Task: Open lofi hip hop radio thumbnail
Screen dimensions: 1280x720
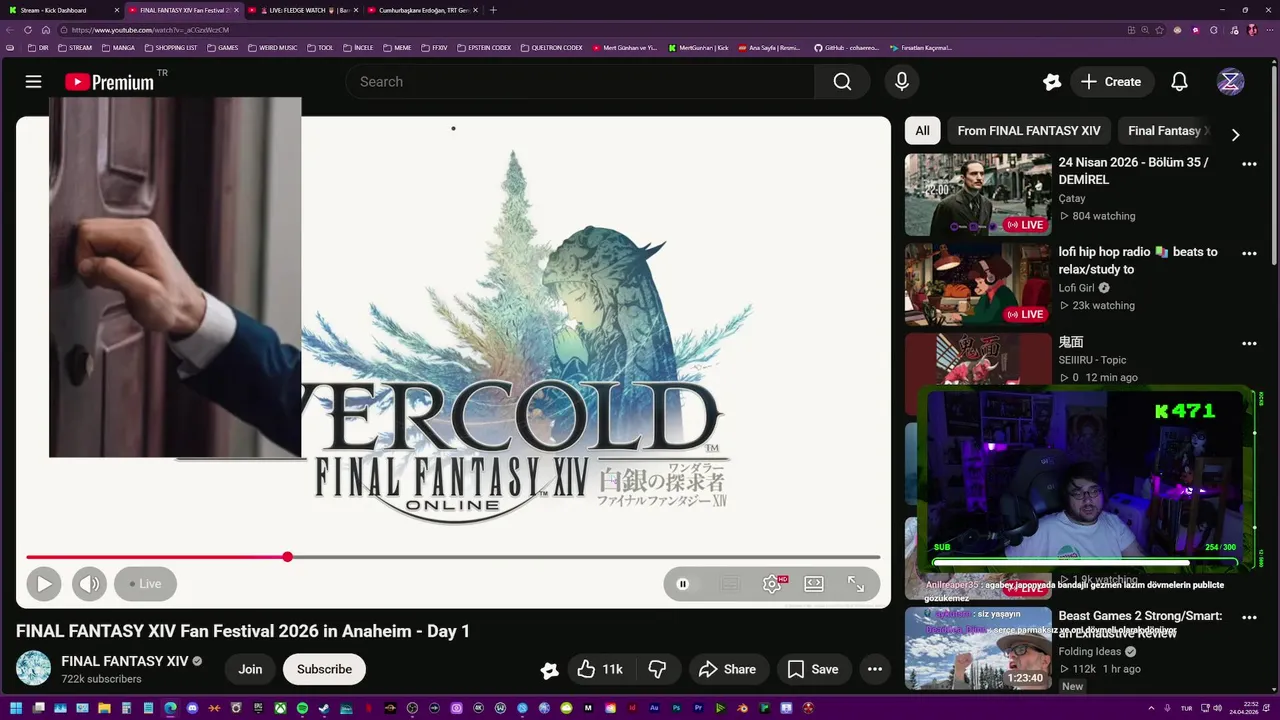Action: click(x=978, y=284)
